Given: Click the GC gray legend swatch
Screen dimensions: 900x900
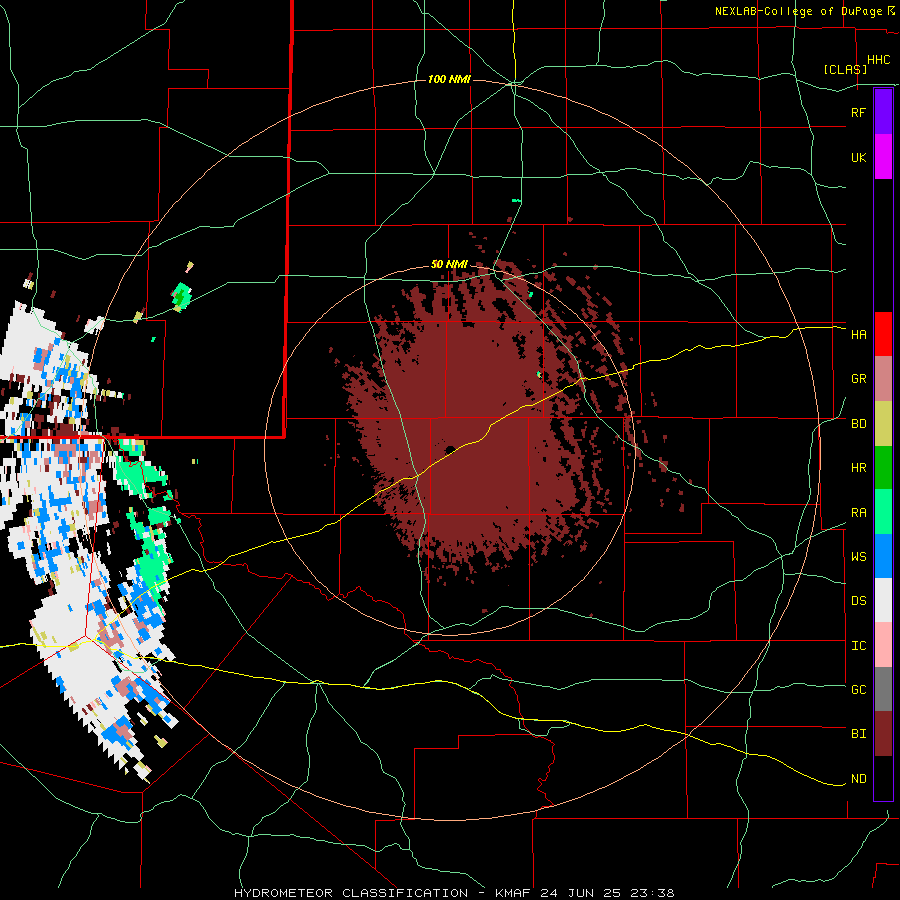Looking at the screenshot, I should coord(883,689).
